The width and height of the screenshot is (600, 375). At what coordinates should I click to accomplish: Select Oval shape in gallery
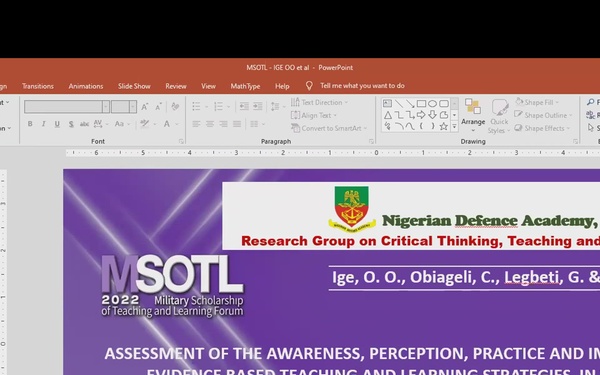(432, 103)
